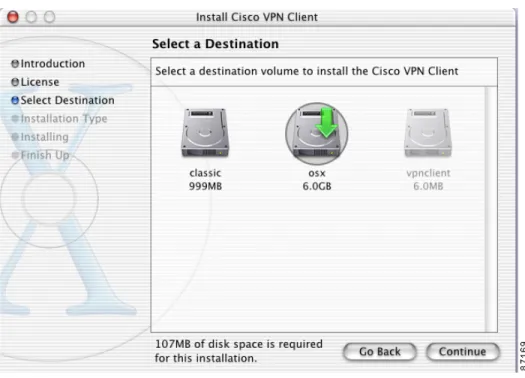Click the grayed vpnclient drive icon
Image resolution: width=525 pixels, height=378 pixels.
(428, 133)
